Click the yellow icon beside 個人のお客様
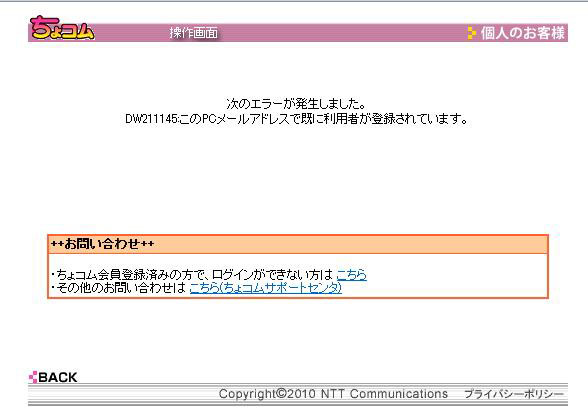Screen dimensions: 588x419 (x=471, y=33)
